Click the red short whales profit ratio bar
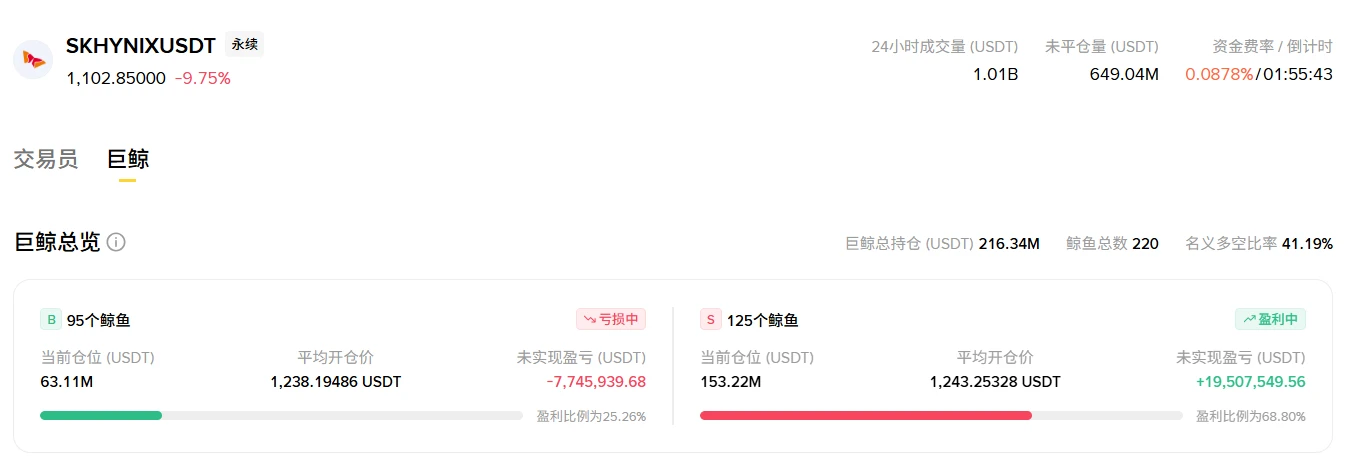This screenshot has height=475, width=1357. [866, 415]
